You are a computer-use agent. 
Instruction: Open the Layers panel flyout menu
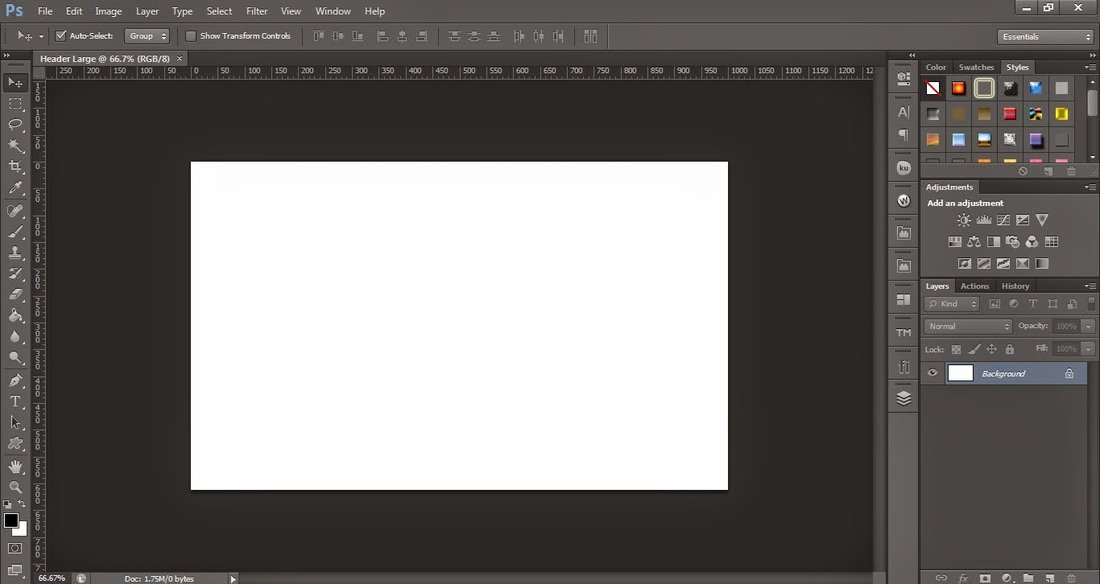(x=1090, y=286)
